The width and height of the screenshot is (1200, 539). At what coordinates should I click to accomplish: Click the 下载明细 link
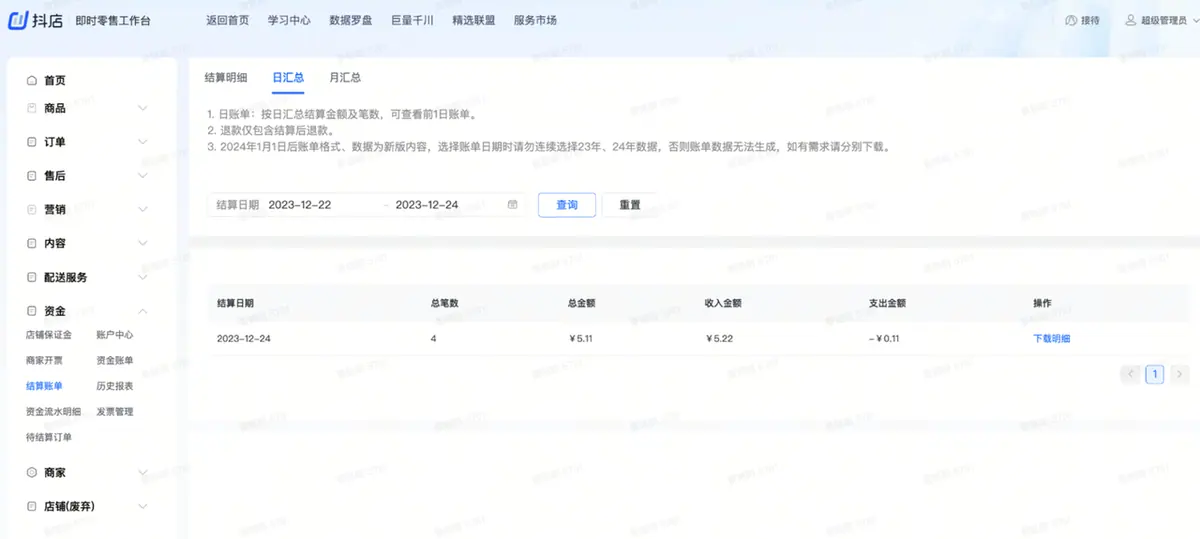[x=1051, y=338]
